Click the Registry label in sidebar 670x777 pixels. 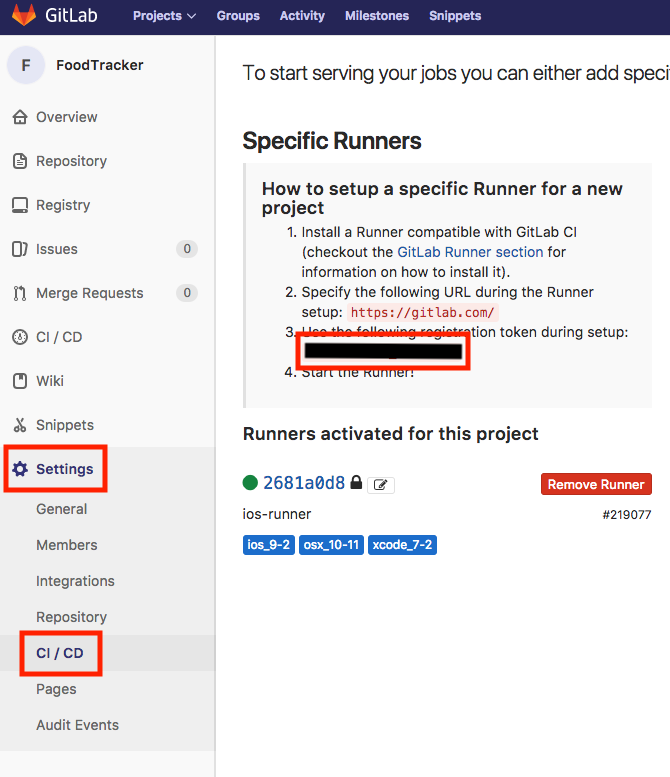click(x=63, y=205)
